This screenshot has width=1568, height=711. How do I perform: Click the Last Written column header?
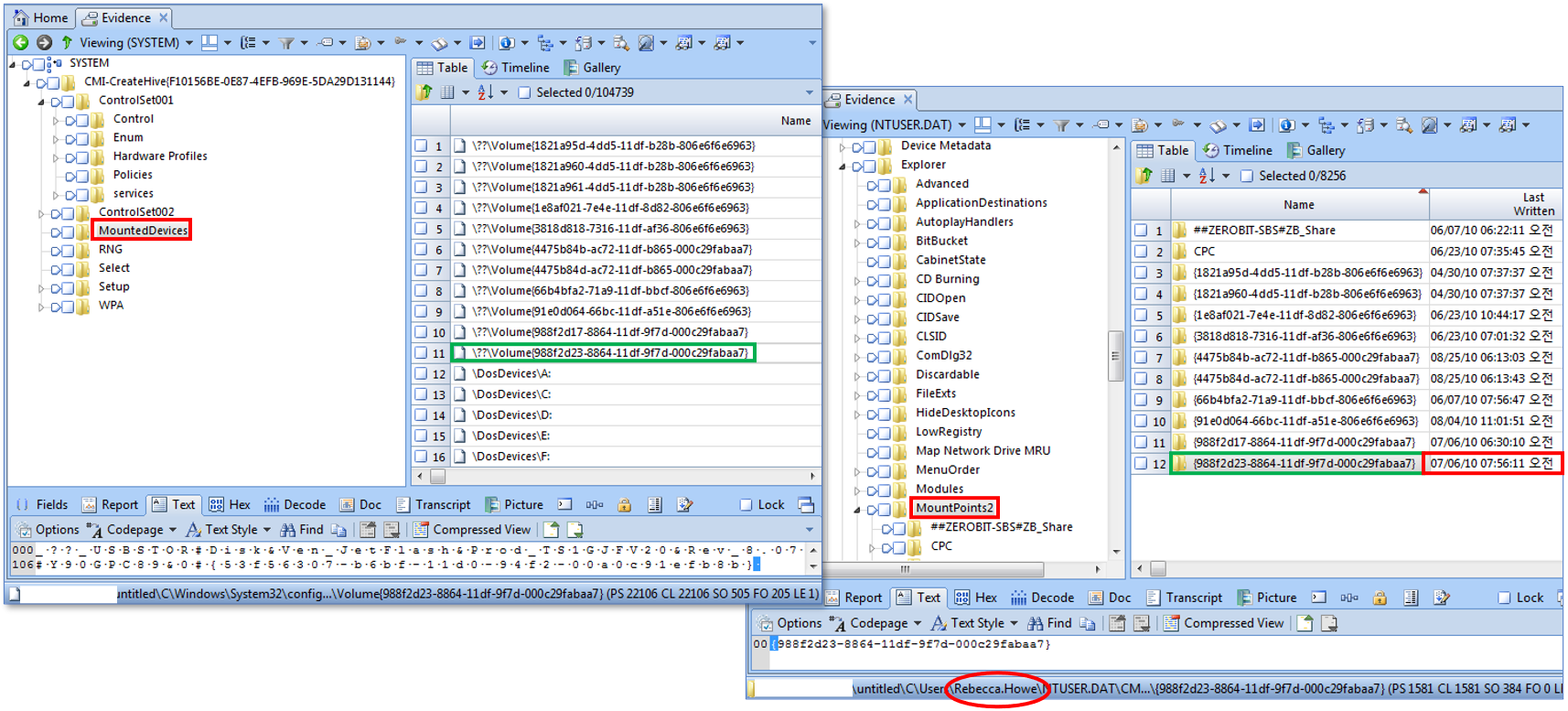tap(1494, 204)
